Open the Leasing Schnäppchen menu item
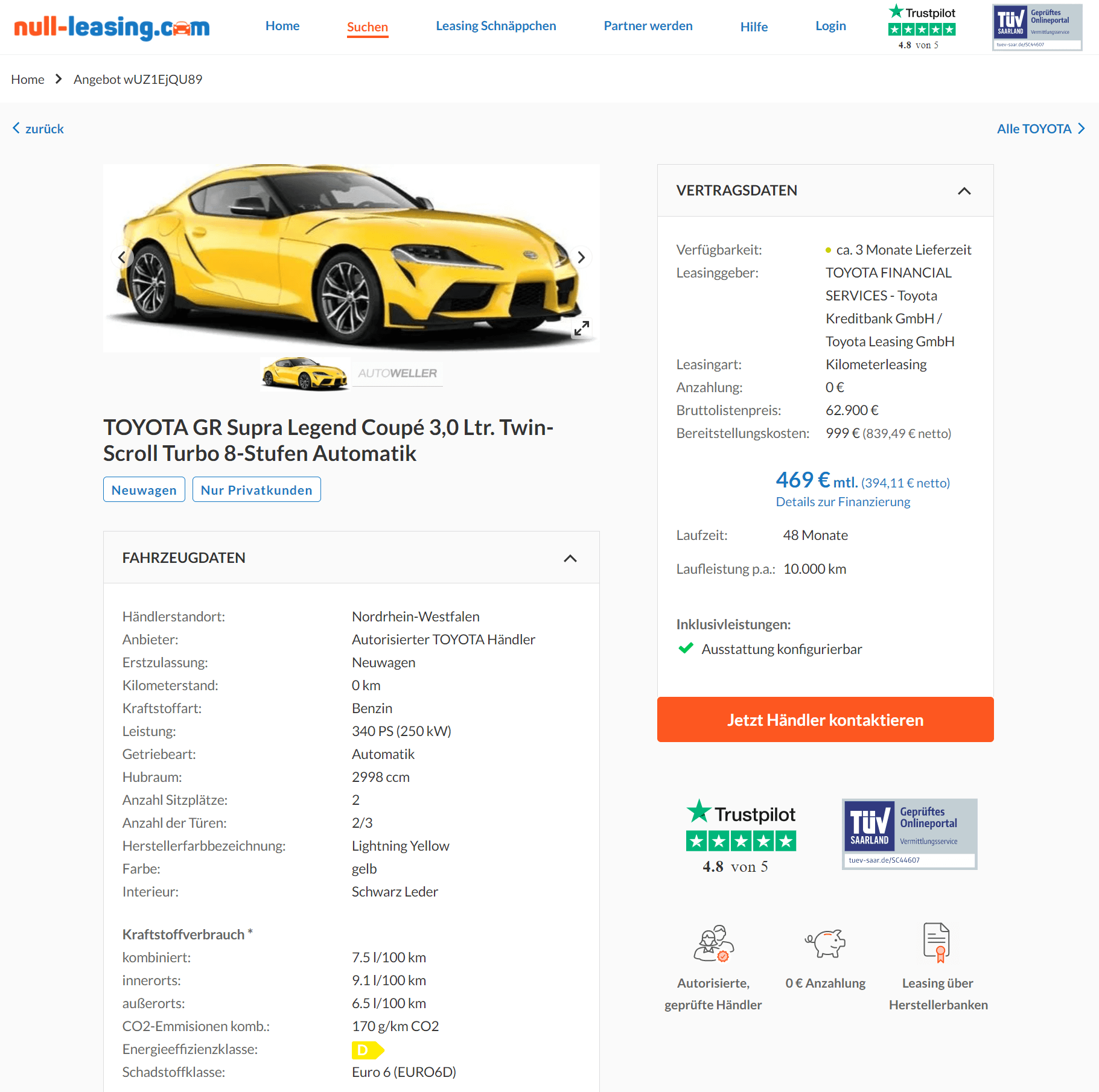 coord(495,26)
